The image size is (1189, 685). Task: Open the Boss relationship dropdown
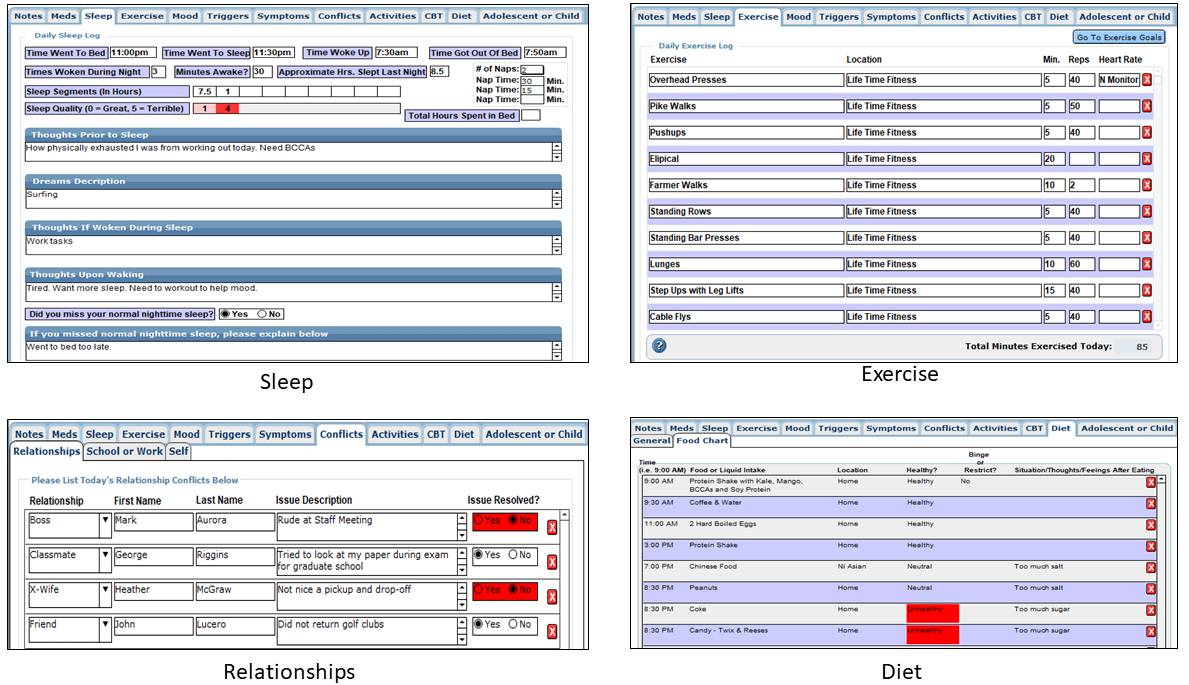coord(105,523)
